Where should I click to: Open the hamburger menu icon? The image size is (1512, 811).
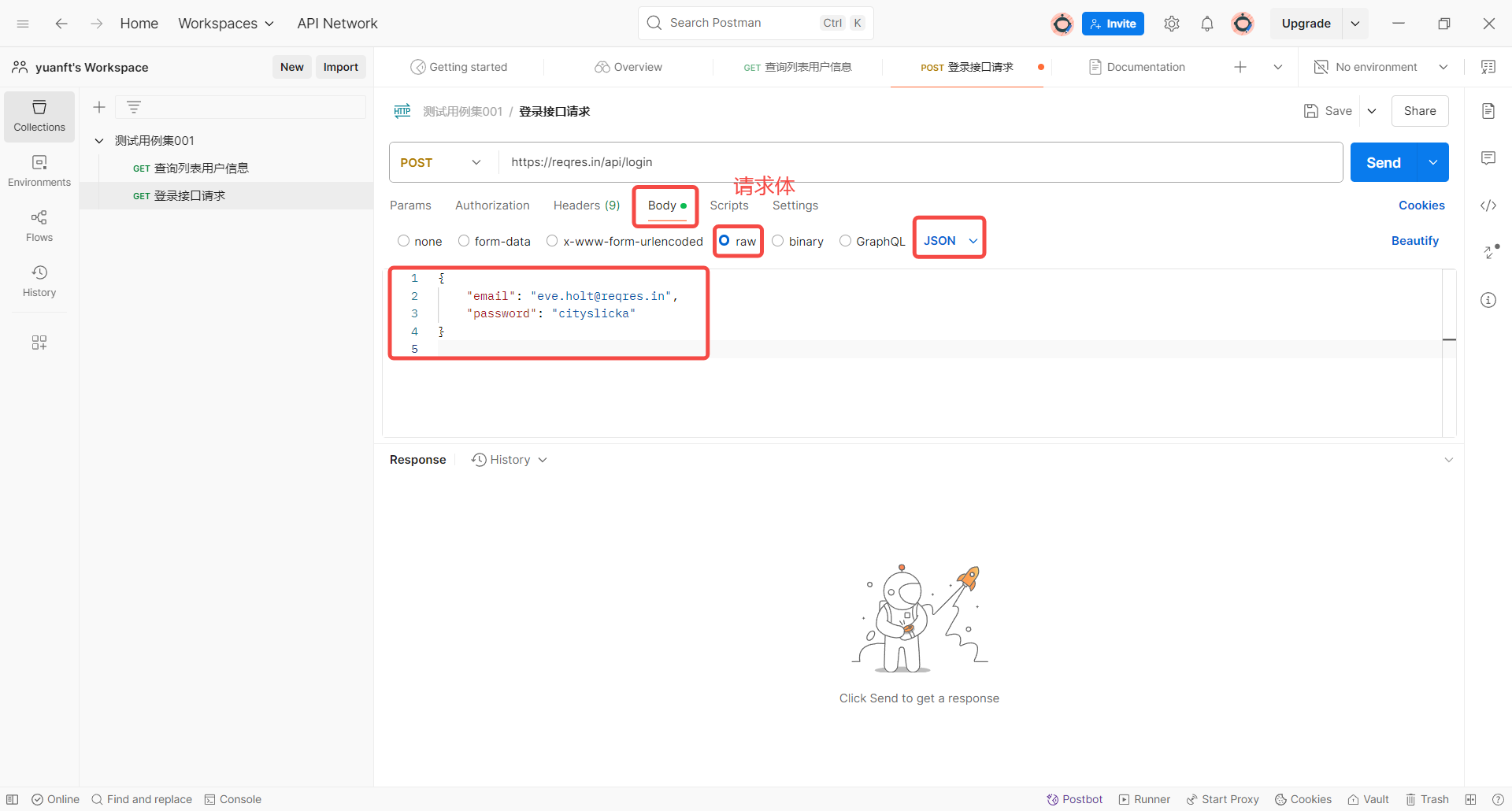(23, 24)
